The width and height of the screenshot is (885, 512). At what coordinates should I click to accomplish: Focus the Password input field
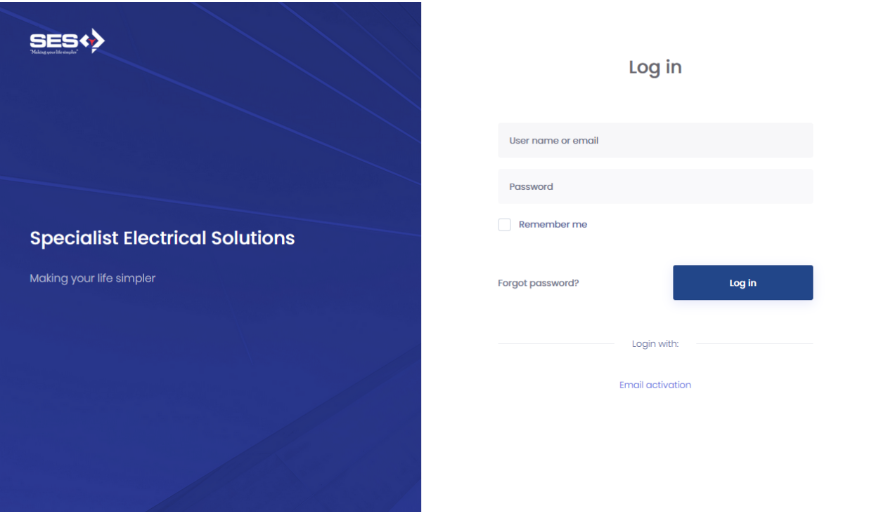click(655, 186)
